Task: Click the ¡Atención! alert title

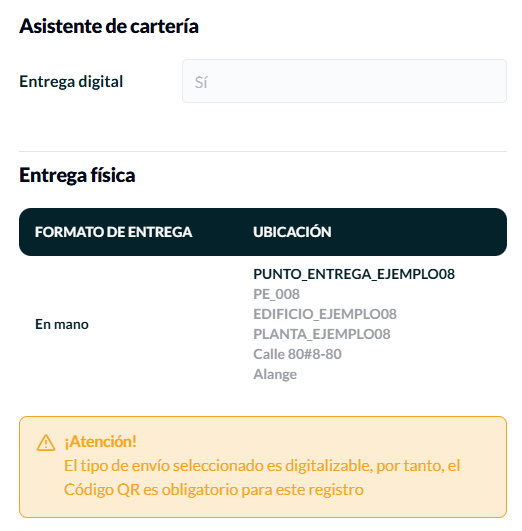Action: coord(101,441)
